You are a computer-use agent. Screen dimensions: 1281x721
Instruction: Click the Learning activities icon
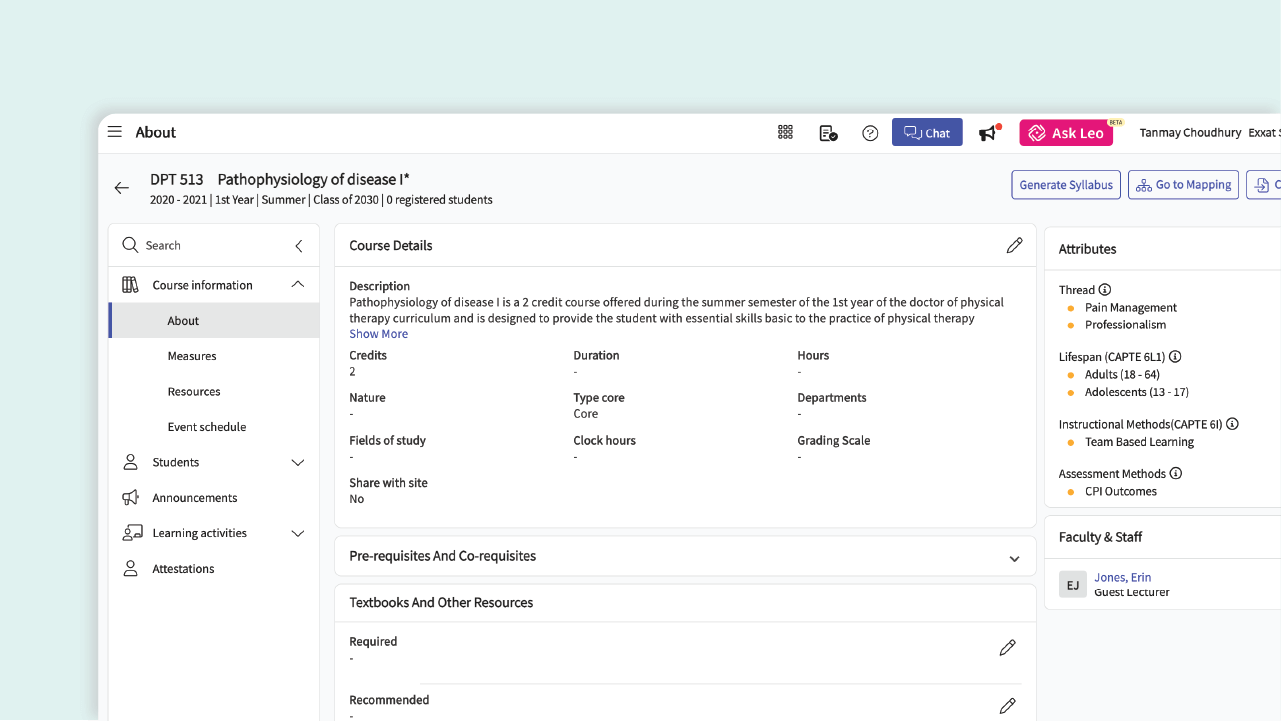point(131,533)
